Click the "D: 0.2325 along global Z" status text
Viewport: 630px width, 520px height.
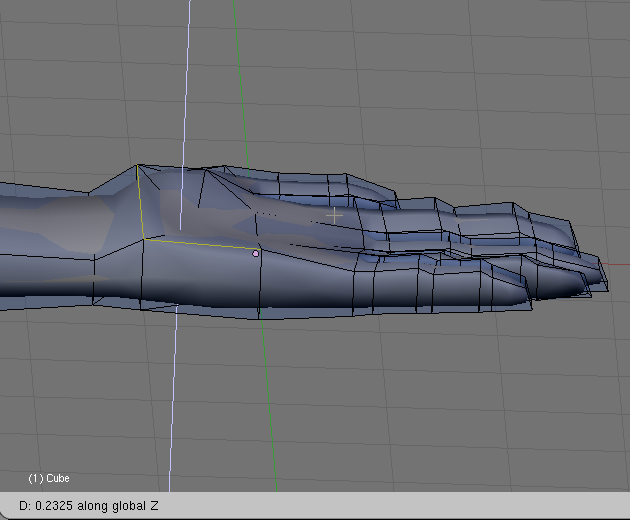[x=89, y=506]
